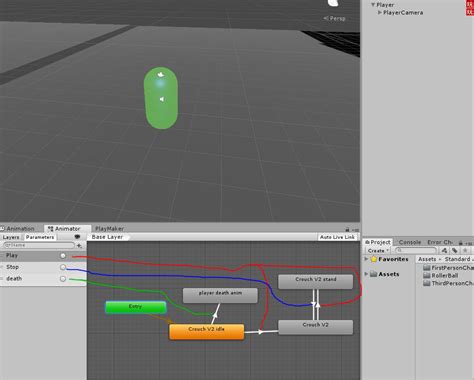Expand the Assets tree item

(x=366, y=274)
